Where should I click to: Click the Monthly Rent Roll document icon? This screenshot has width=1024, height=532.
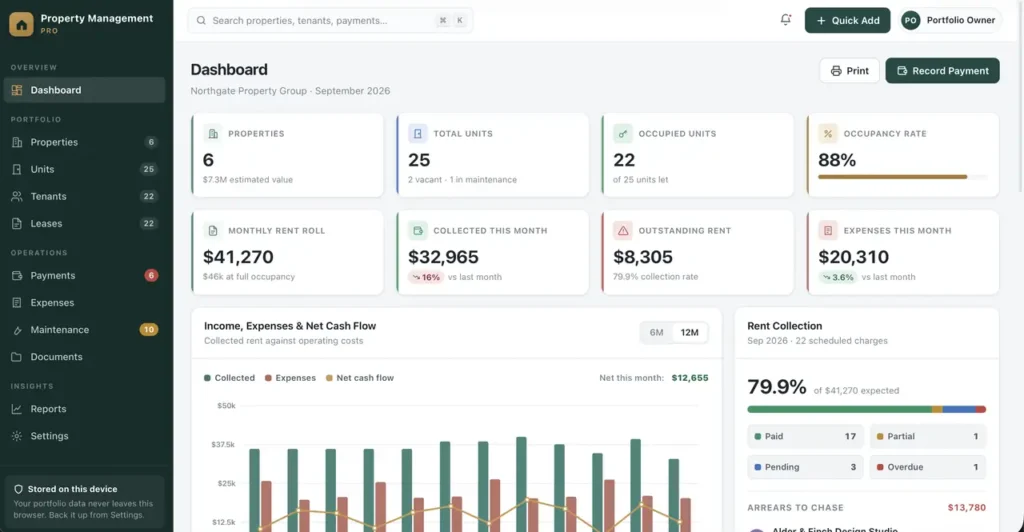(x=212, y=230)
